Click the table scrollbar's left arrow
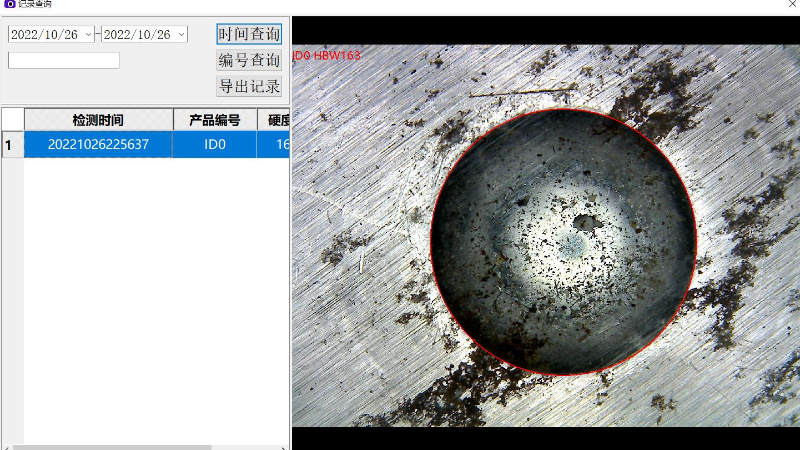The height and width of the screenshot is (450, 800). point(6,446)
